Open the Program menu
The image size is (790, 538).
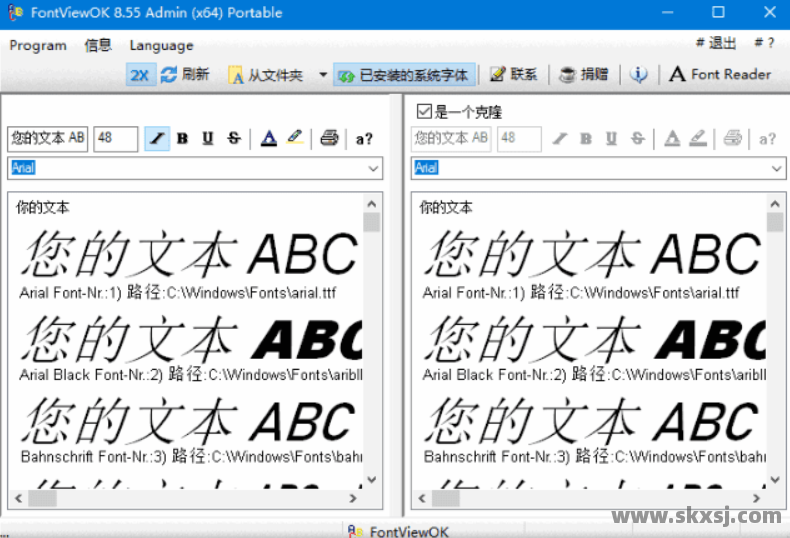point(38,45)
